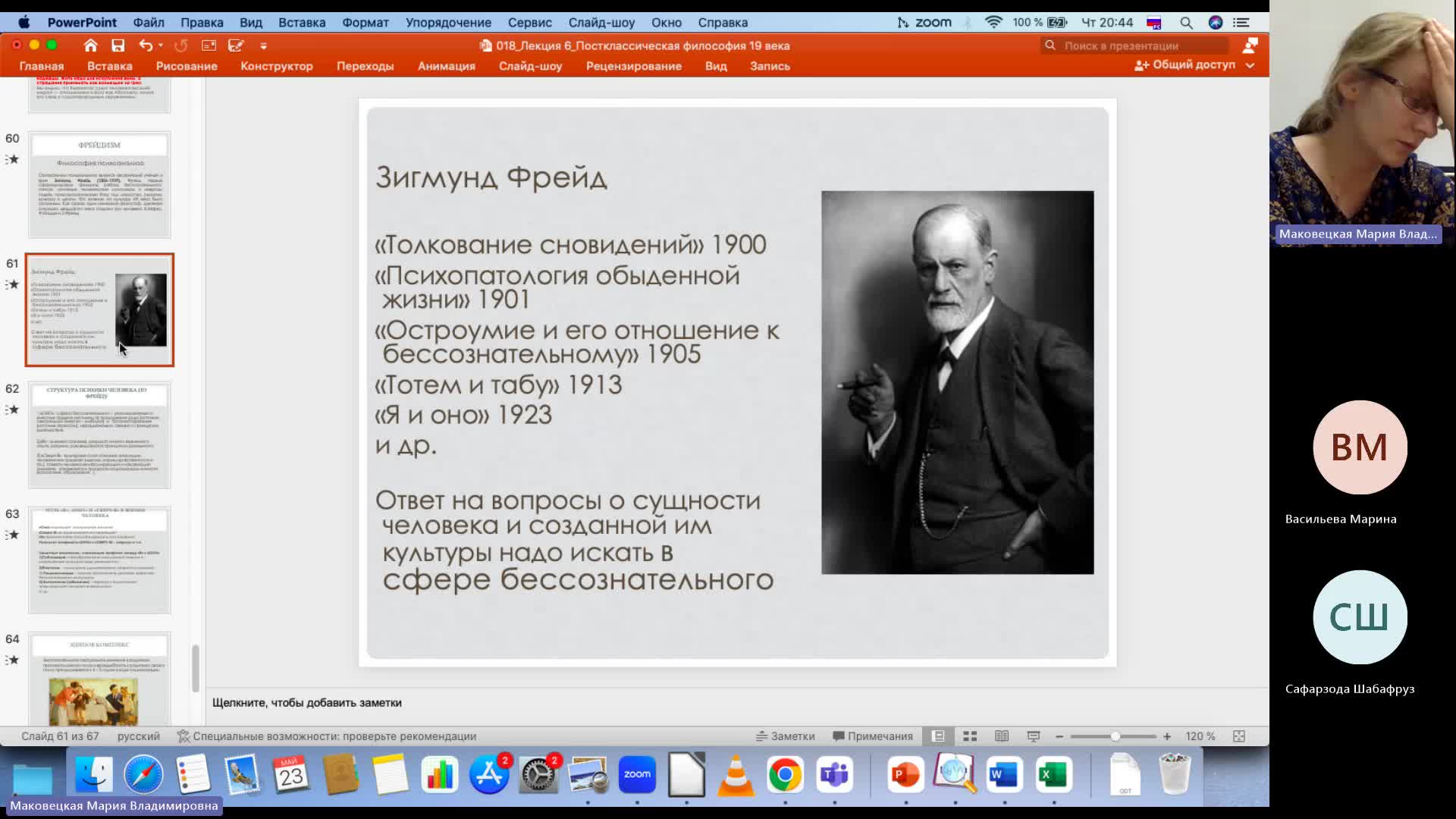Open the Главная ribbon tab
This screenshot has height=819, width=1456.
pos(42,66)
